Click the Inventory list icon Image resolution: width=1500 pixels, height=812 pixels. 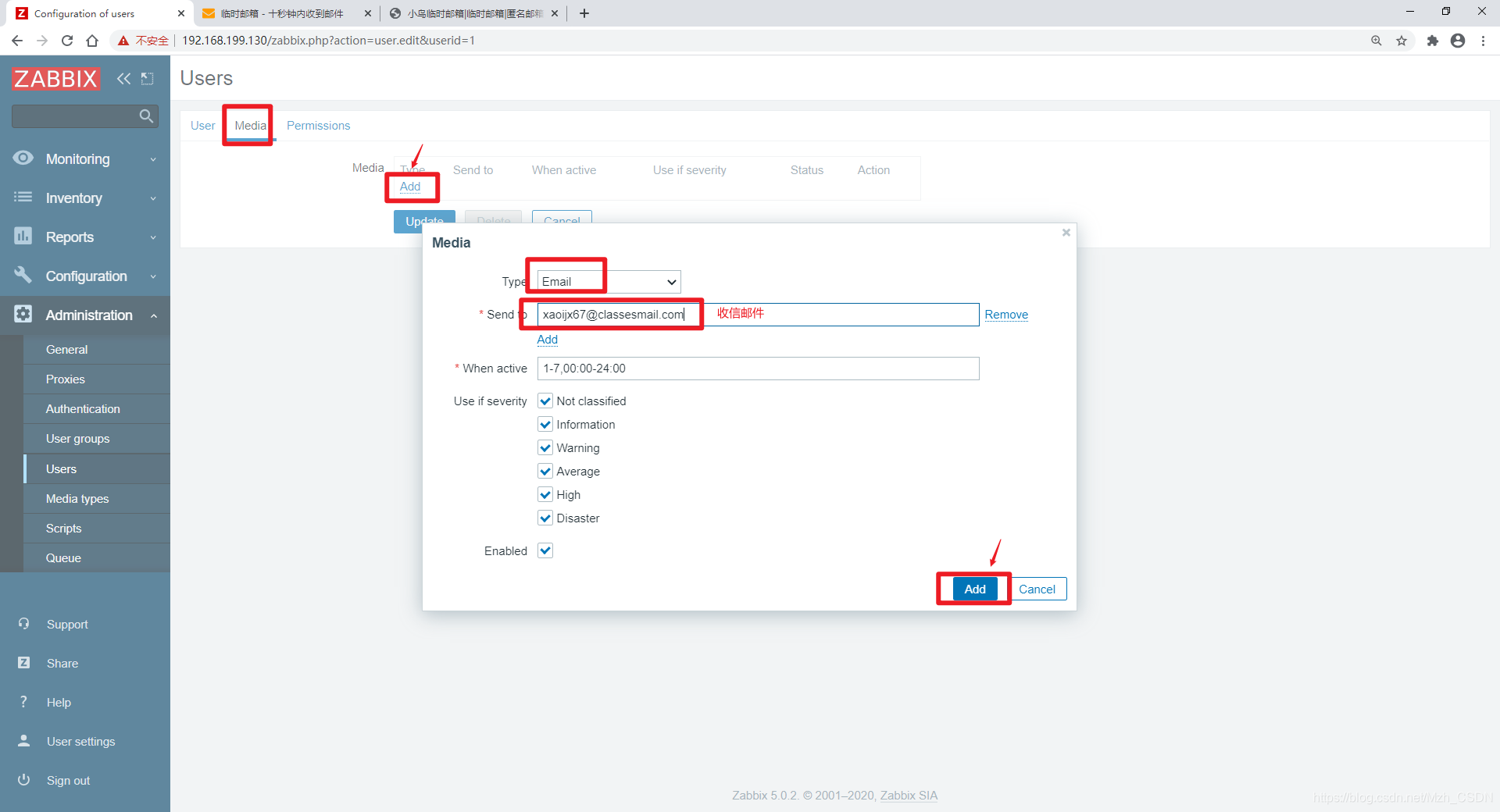(x=23, y=197)
